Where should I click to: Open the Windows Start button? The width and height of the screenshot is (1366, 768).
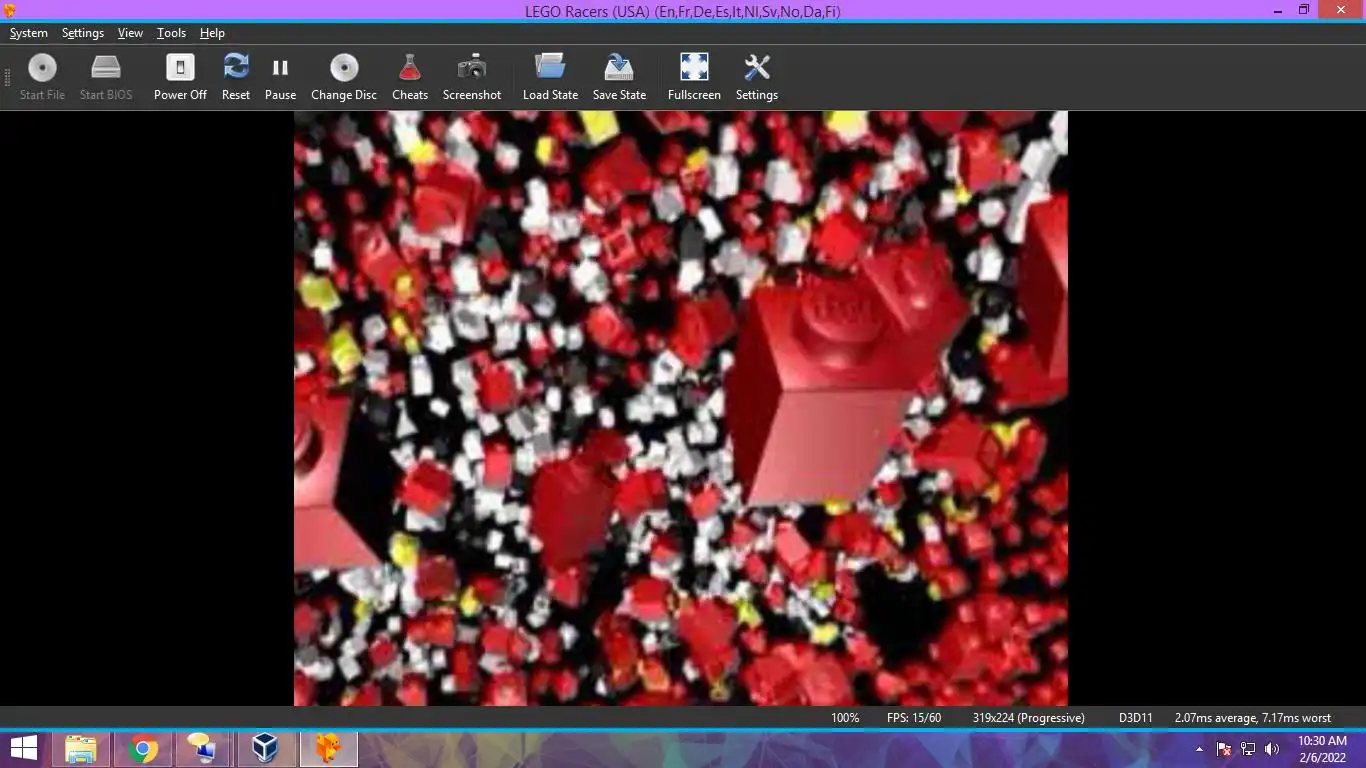point(24,748)
